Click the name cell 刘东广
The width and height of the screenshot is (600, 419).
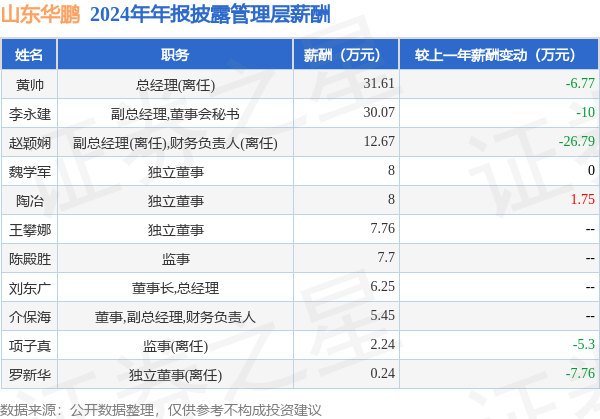point(29,288)
